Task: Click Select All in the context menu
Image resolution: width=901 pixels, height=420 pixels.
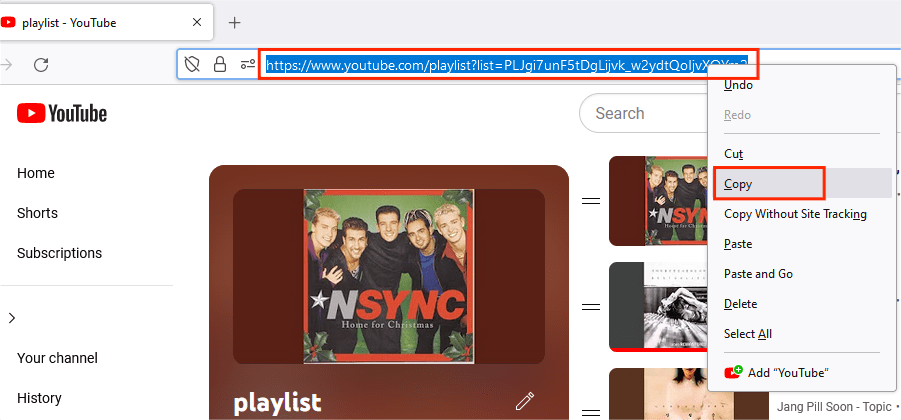Action: click(748, 334)
